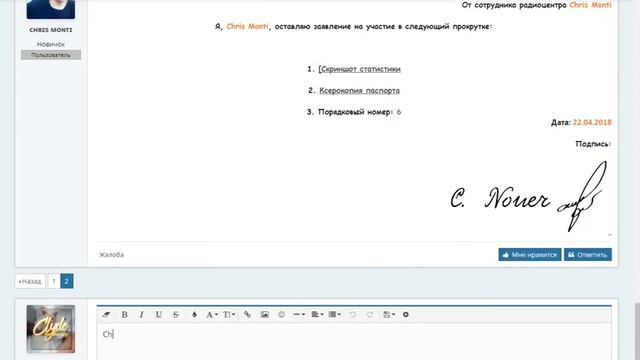Click the Ответить reply button
Image resolution: width=640 pixels, height=360 pixels.
click(588, 254)
